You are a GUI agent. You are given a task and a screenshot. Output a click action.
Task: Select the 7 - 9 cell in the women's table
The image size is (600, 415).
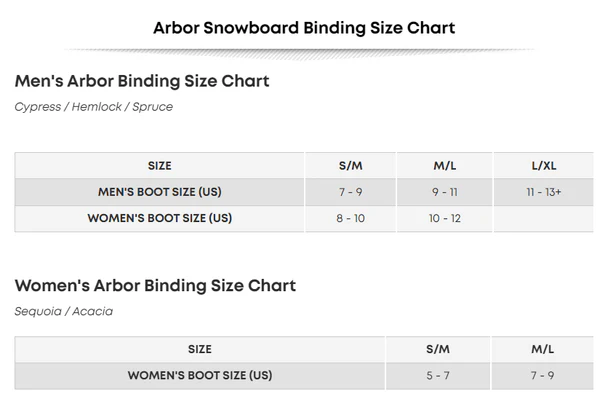coord(544,376)
